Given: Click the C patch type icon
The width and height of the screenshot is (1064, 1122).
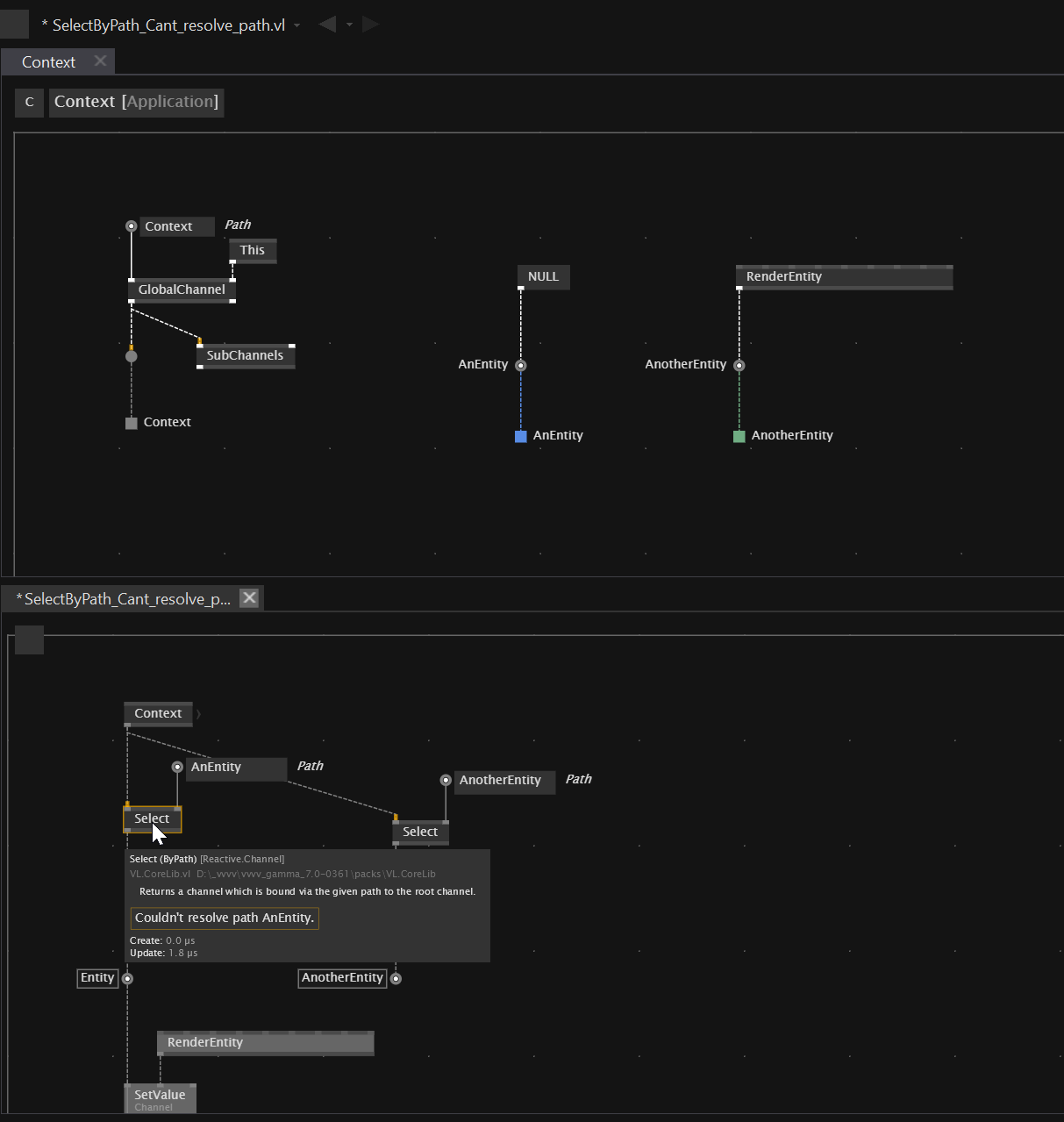Looking at the screenshot, I should pos(29,103).
